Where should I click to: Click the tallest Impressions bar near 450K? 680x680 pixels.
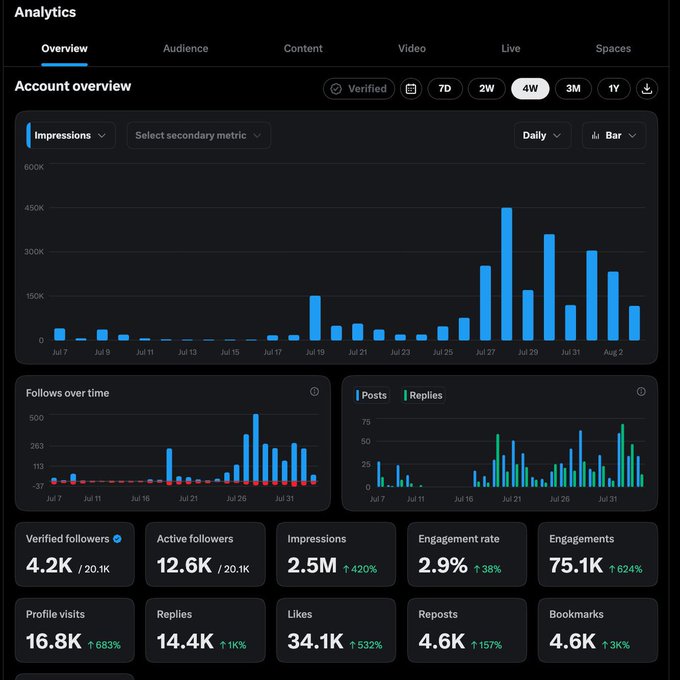507,274
